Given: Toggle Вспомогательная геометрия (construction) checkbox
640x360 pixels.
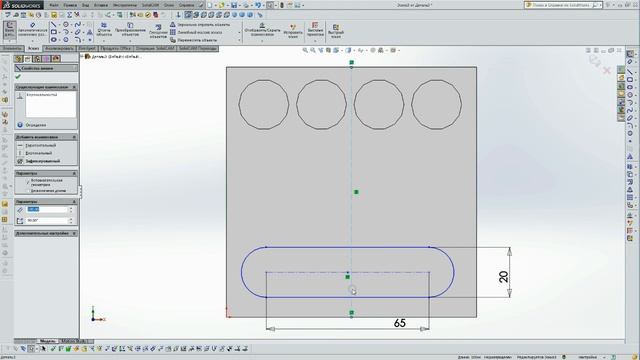Looking at the screenshot, I should pyautogui.click(x=28, y=182).
